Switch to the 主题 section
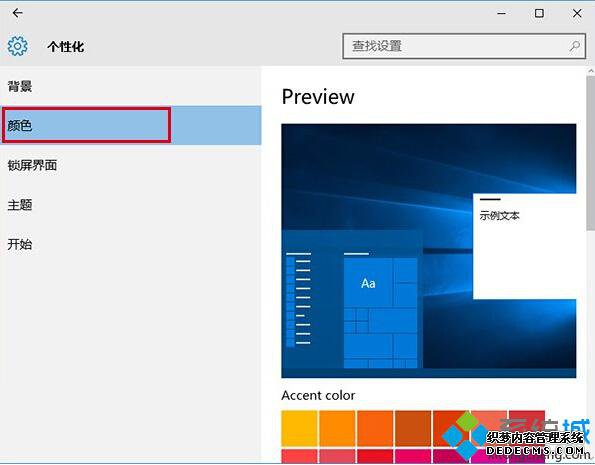Image resolution: width=595 pixels, height=465 pixels. tap(20, 205)
